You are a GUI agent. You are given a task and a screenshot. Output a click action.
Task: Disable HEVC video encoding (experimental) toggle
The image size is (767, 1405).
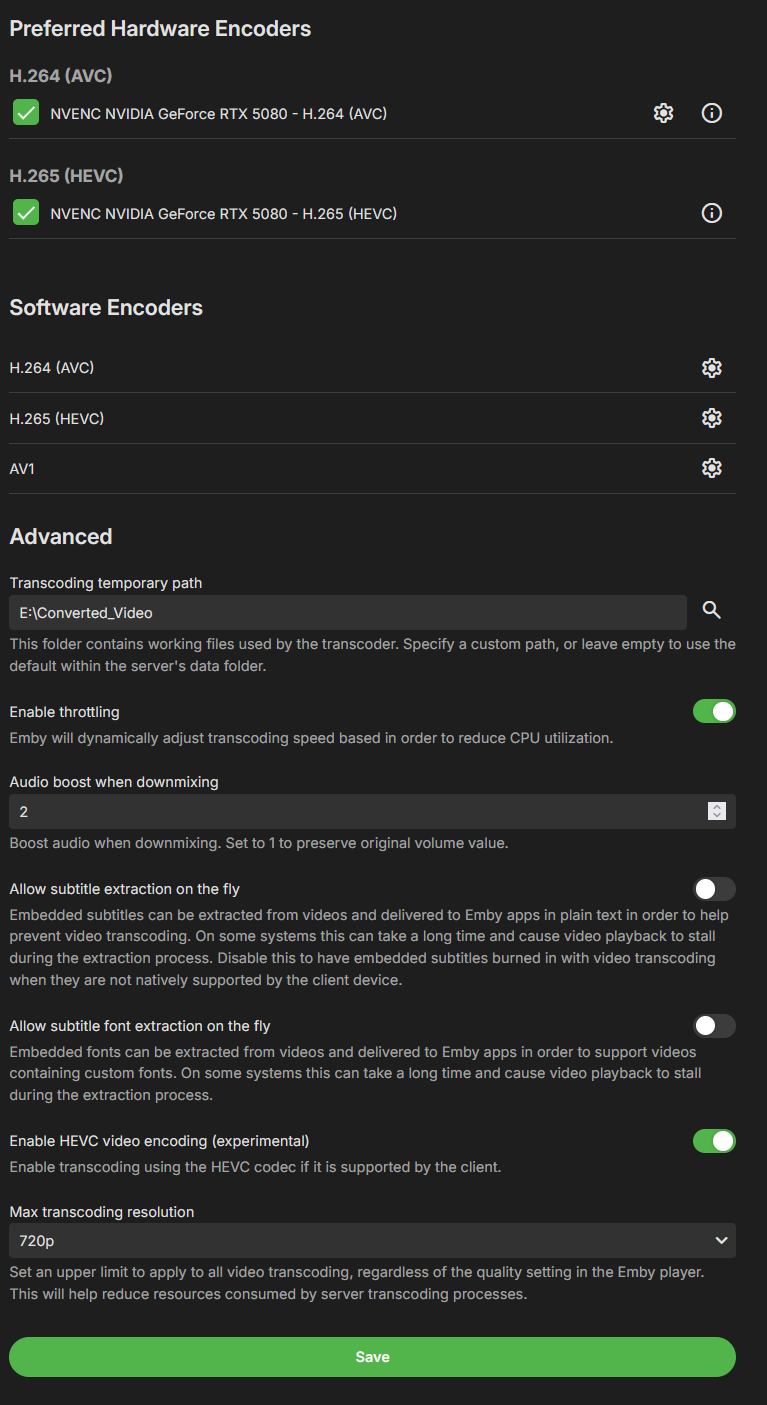(714, 1141)
